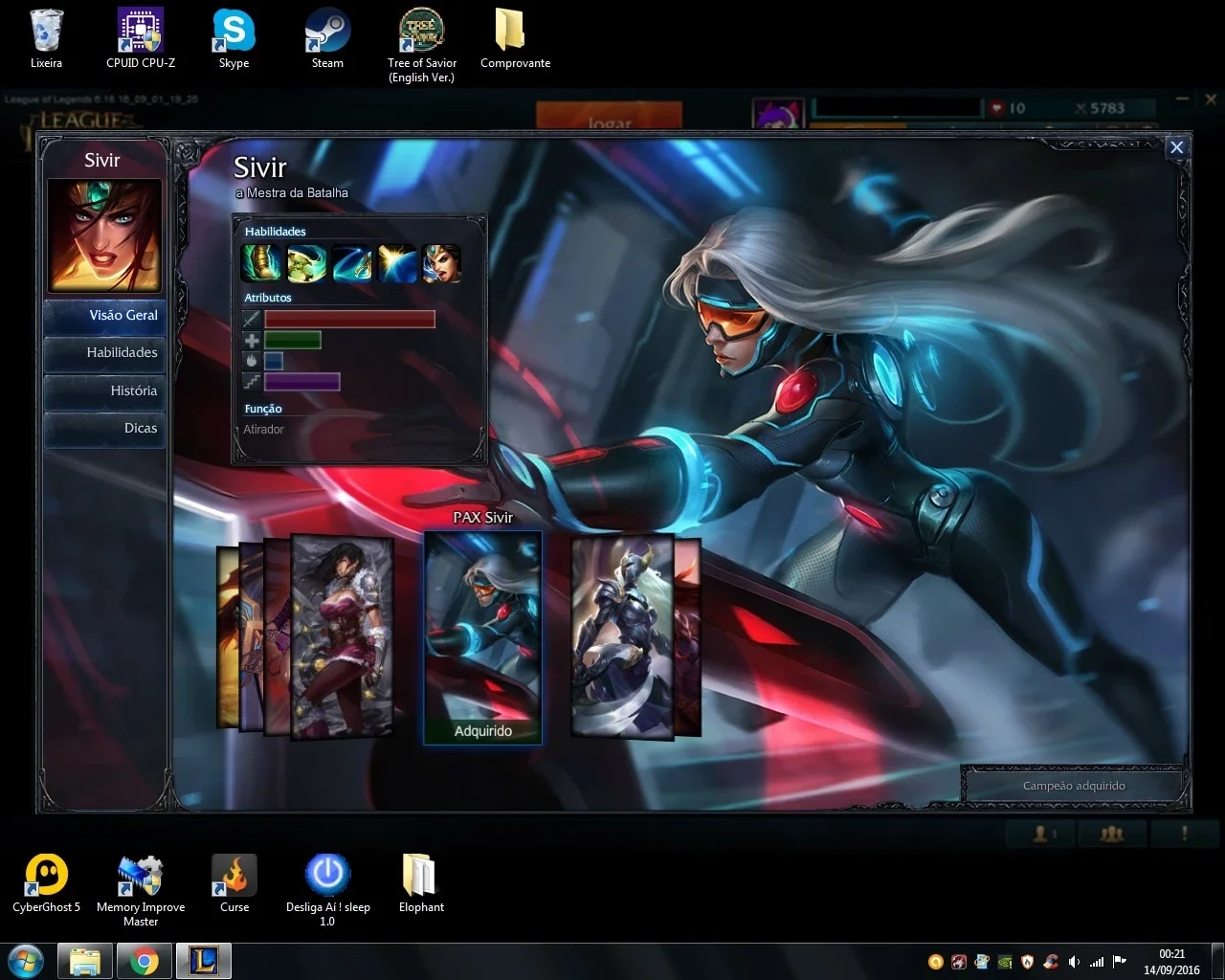Open Google Chrome from the taskbar
The height and width of the screenshot is (980, 1225).
pyautogui.click(x=145, y=961)
